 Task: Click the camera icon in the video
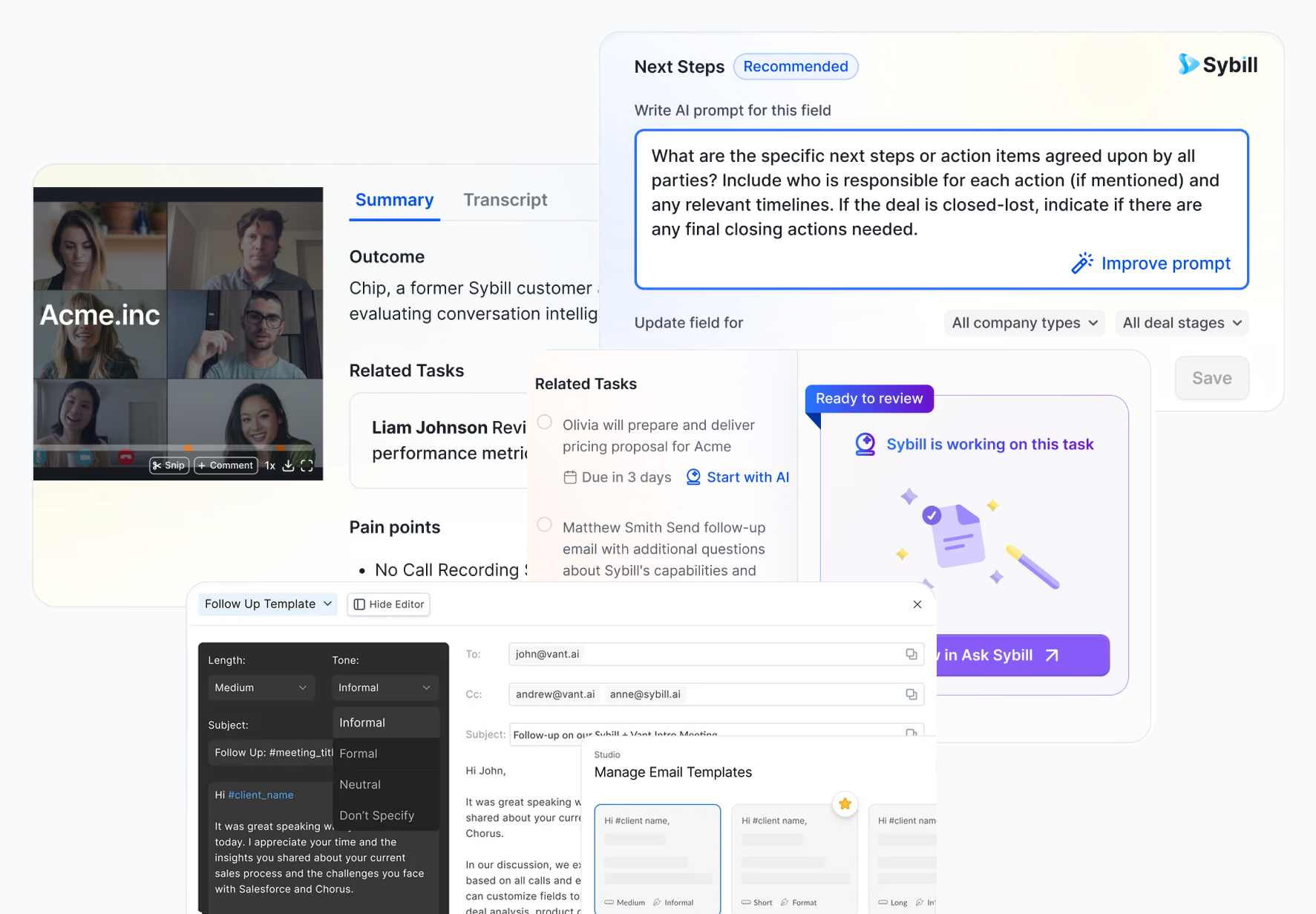pos(85,457)
